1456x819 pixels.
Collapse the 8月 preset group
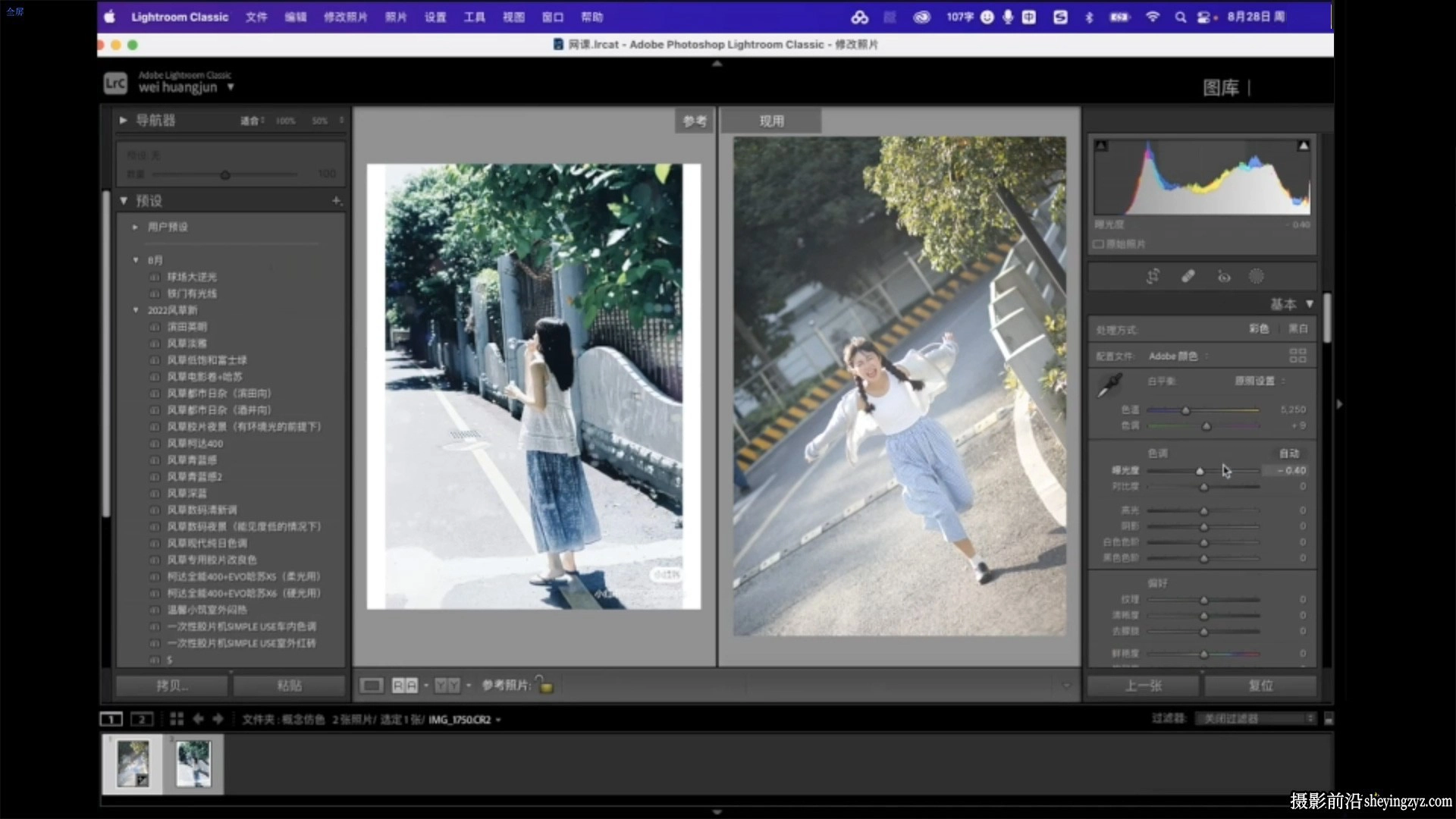coord(136,260)
